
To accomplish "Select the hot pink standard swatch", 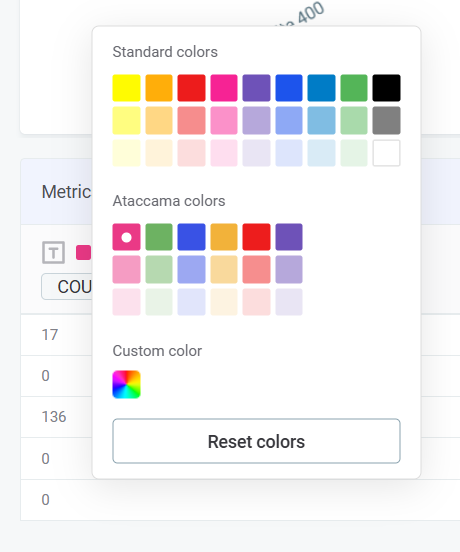I will (x=224, y=88).
